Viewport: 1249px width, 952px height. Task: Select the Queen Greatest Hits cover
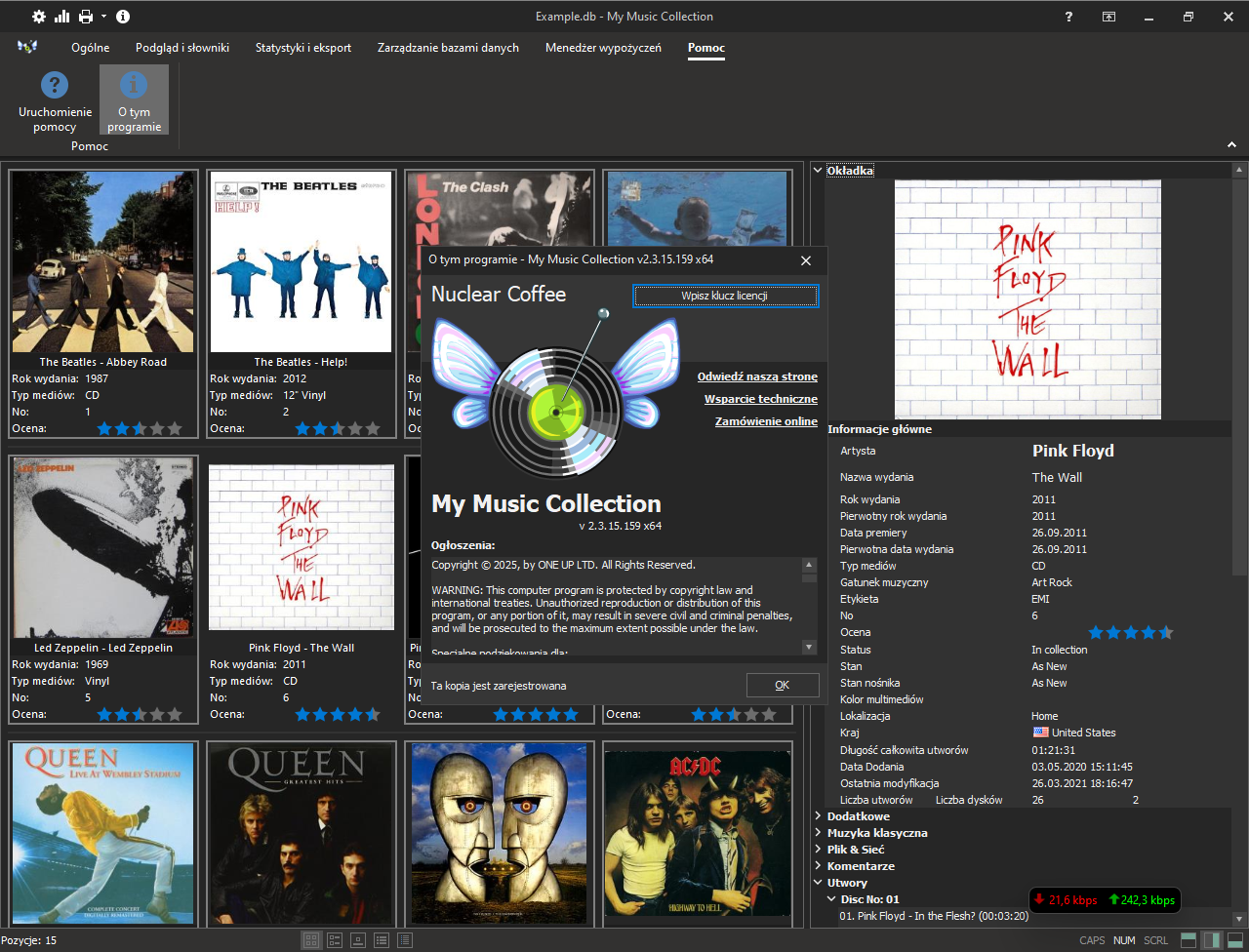point(302,834)
